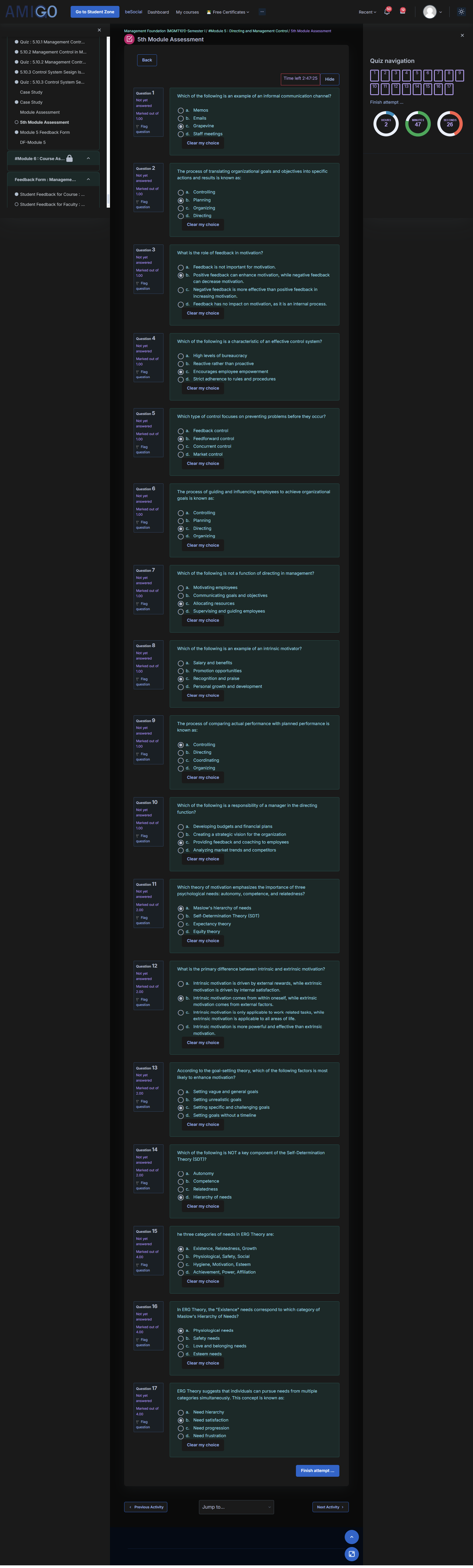Go to Next Activity
The image size is (473, 1568).
coord(331,1507)
